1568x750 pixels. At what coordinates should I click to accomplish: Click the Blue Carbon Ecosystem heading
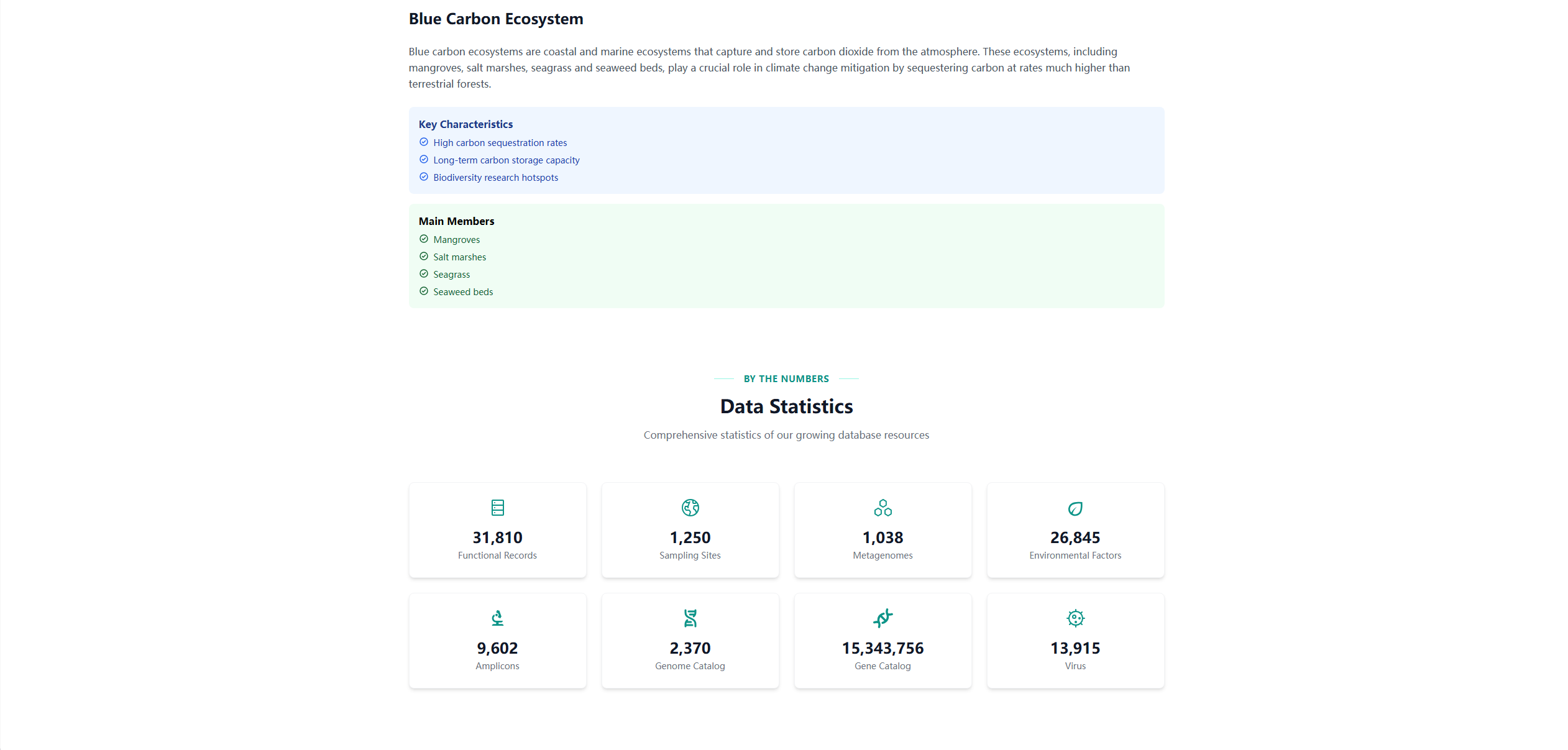pyautogui.click(x=496, y=19)
